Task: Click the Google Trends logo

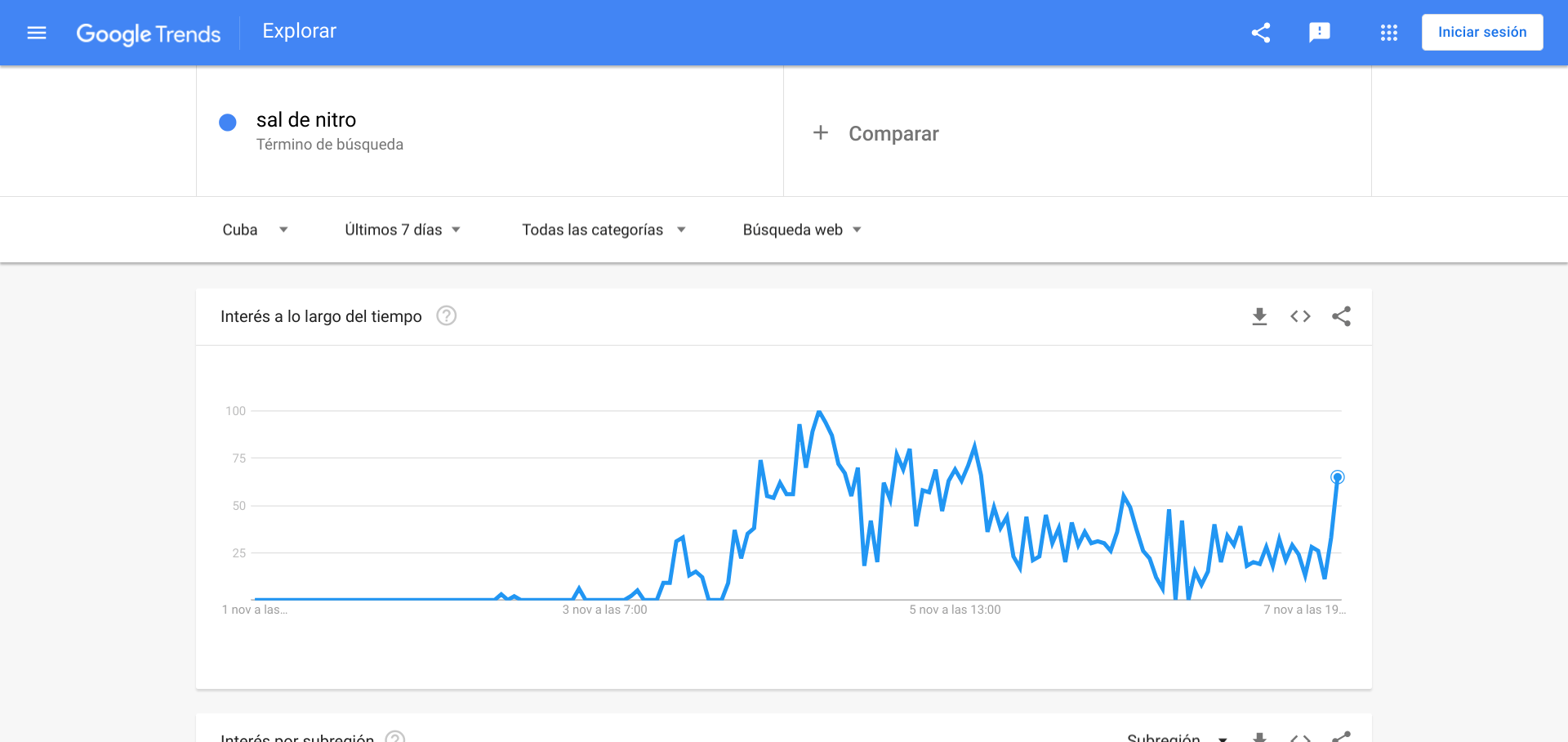Action: 149,34
